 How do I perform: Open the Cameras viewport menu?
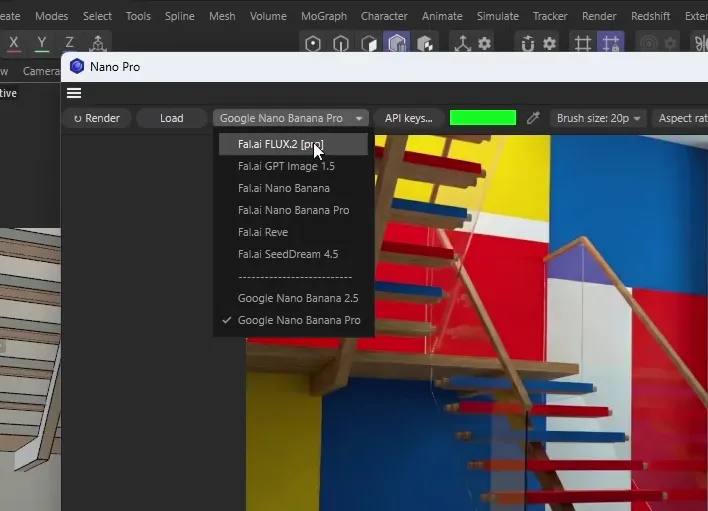click(x=41, y=71)
